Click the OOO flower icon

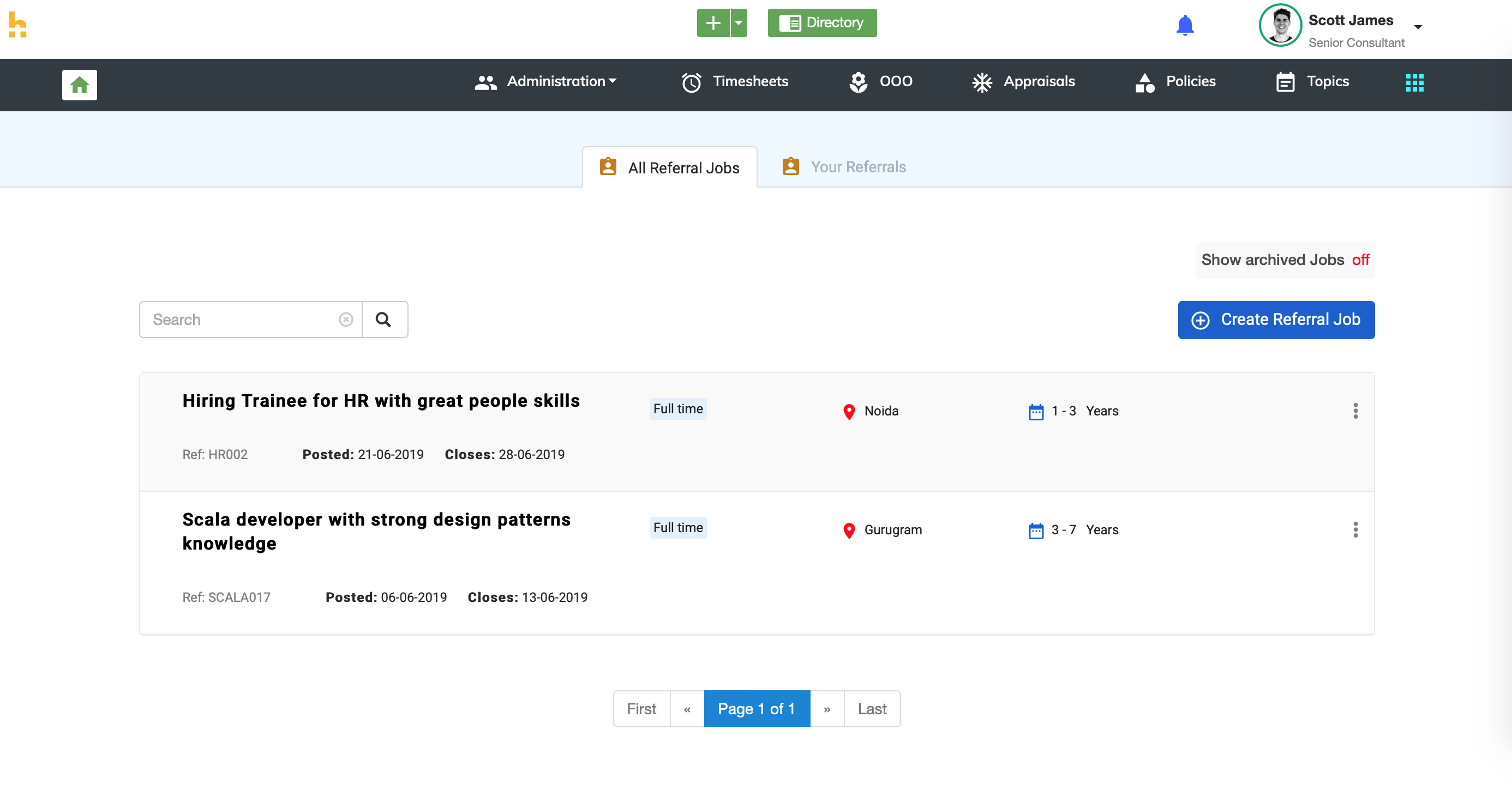coord(858,82)
